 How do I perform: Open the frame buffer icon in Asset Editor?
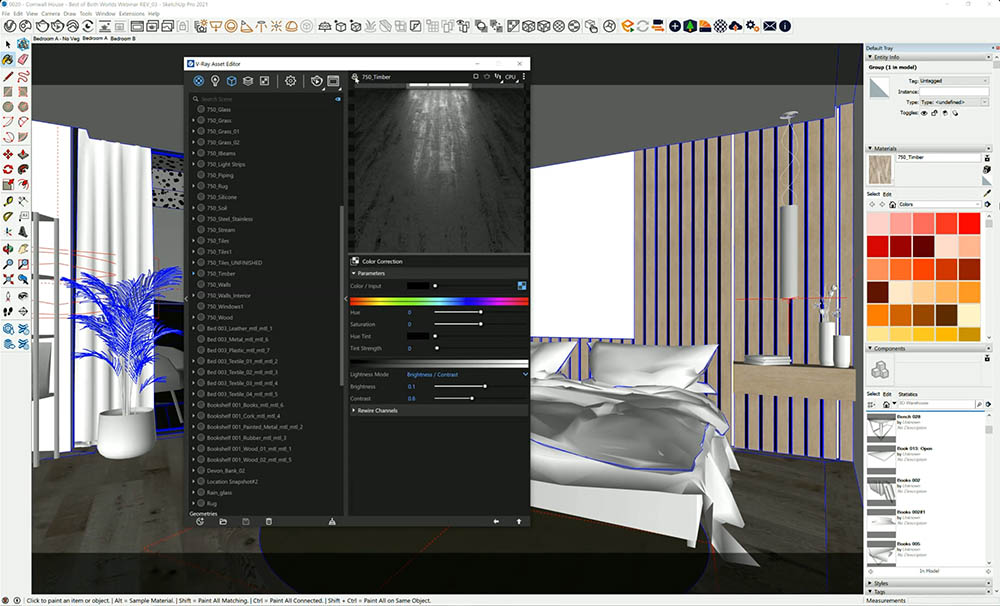point(333,81)
